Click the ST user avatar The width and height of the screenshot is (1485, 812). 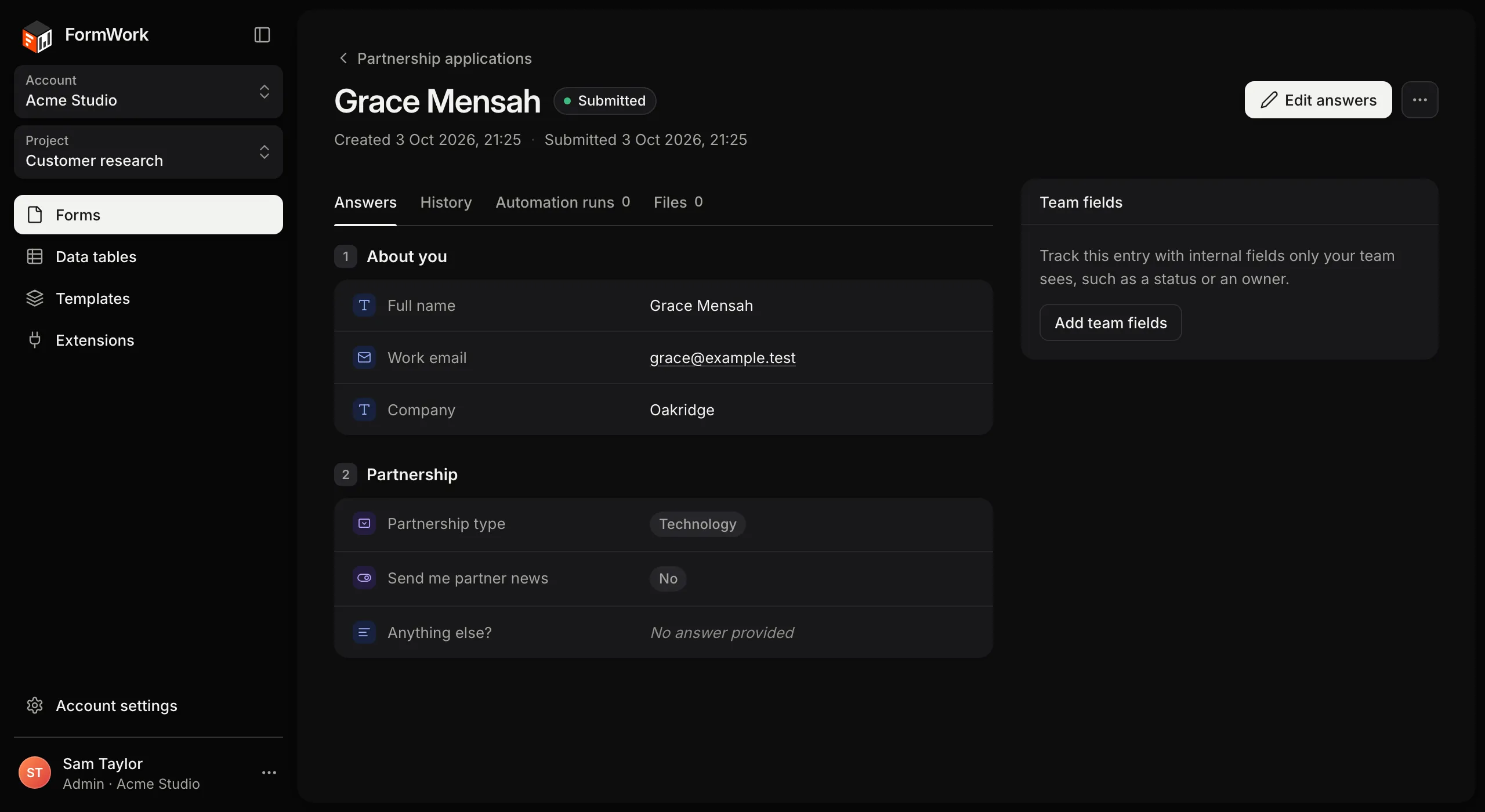35,773
